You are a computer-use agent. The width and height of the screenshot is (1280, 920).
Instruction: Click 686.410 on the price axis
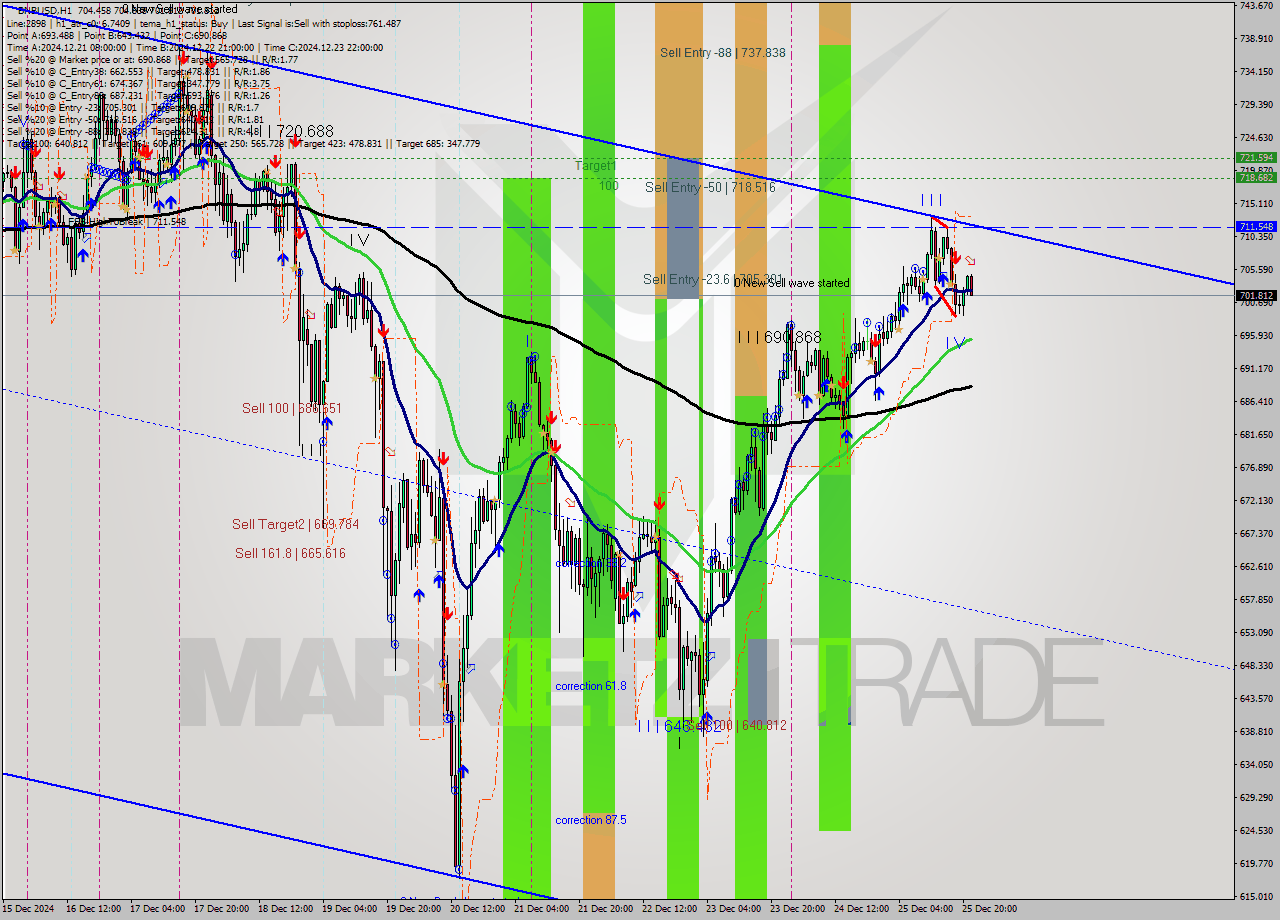[x=1256, y=402]
